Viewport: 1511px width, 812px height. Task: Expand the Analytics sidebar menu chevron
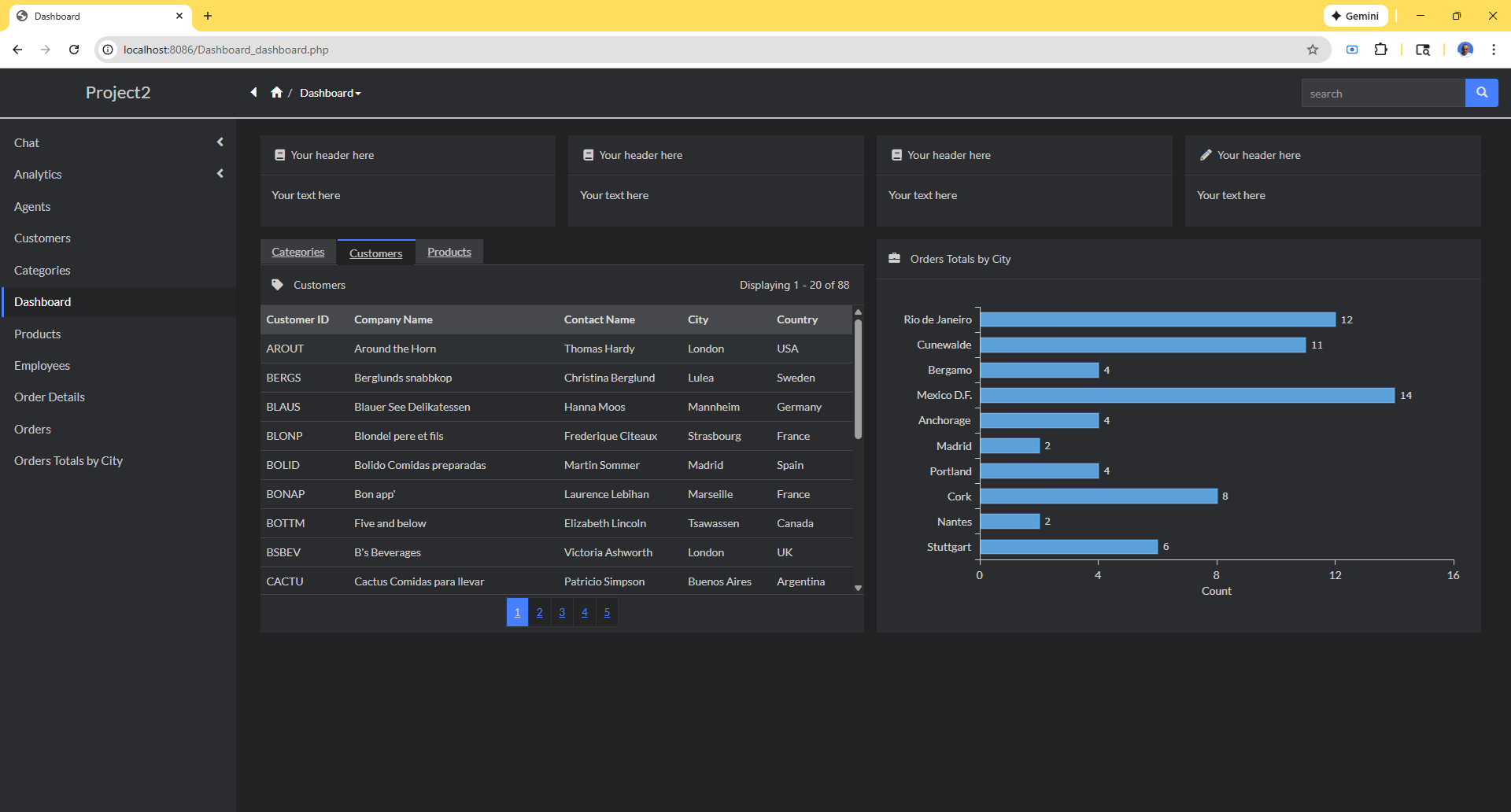[x=220, y=174]
